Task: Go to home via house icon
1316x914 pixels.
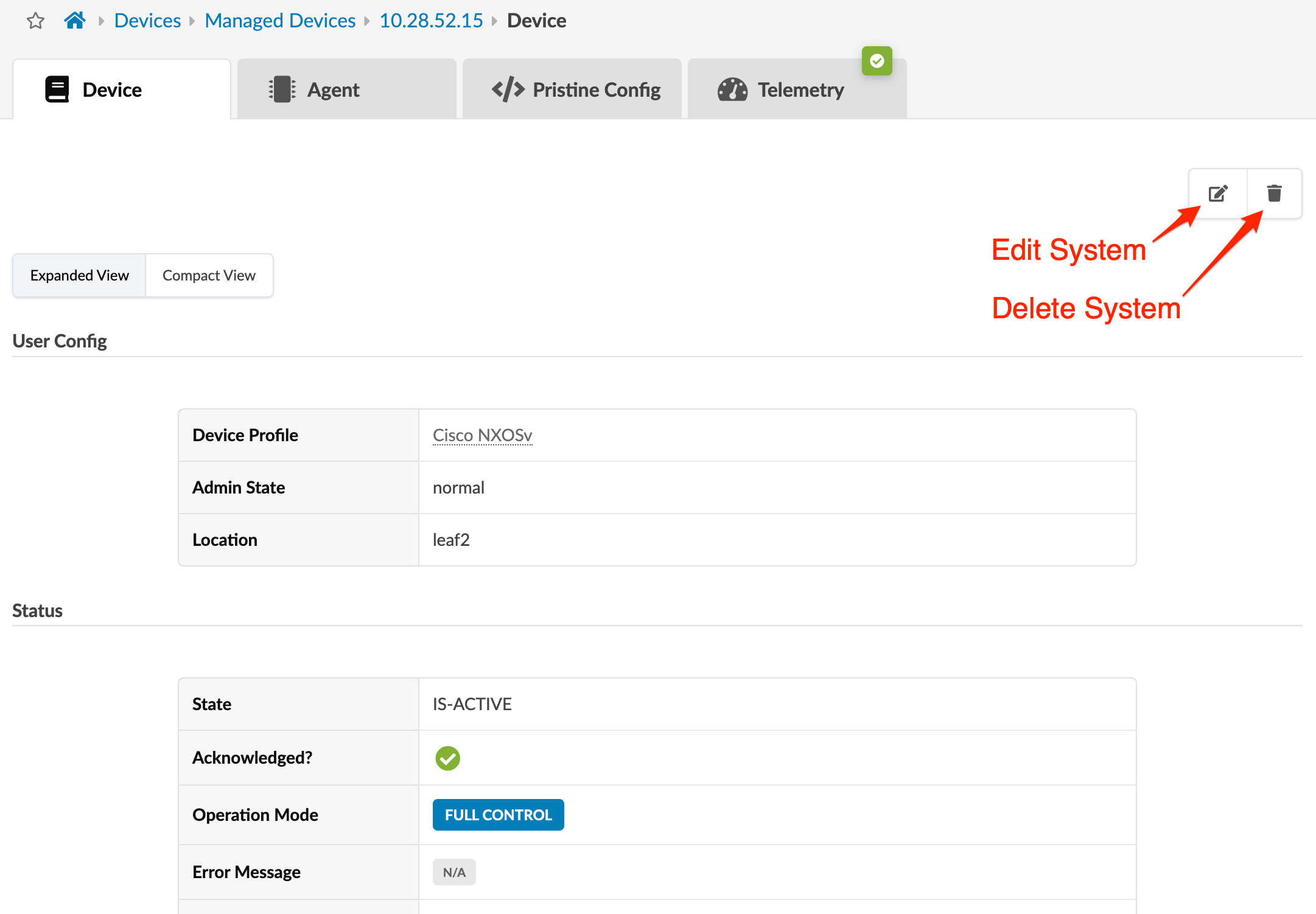Action: tap(75, 21)
